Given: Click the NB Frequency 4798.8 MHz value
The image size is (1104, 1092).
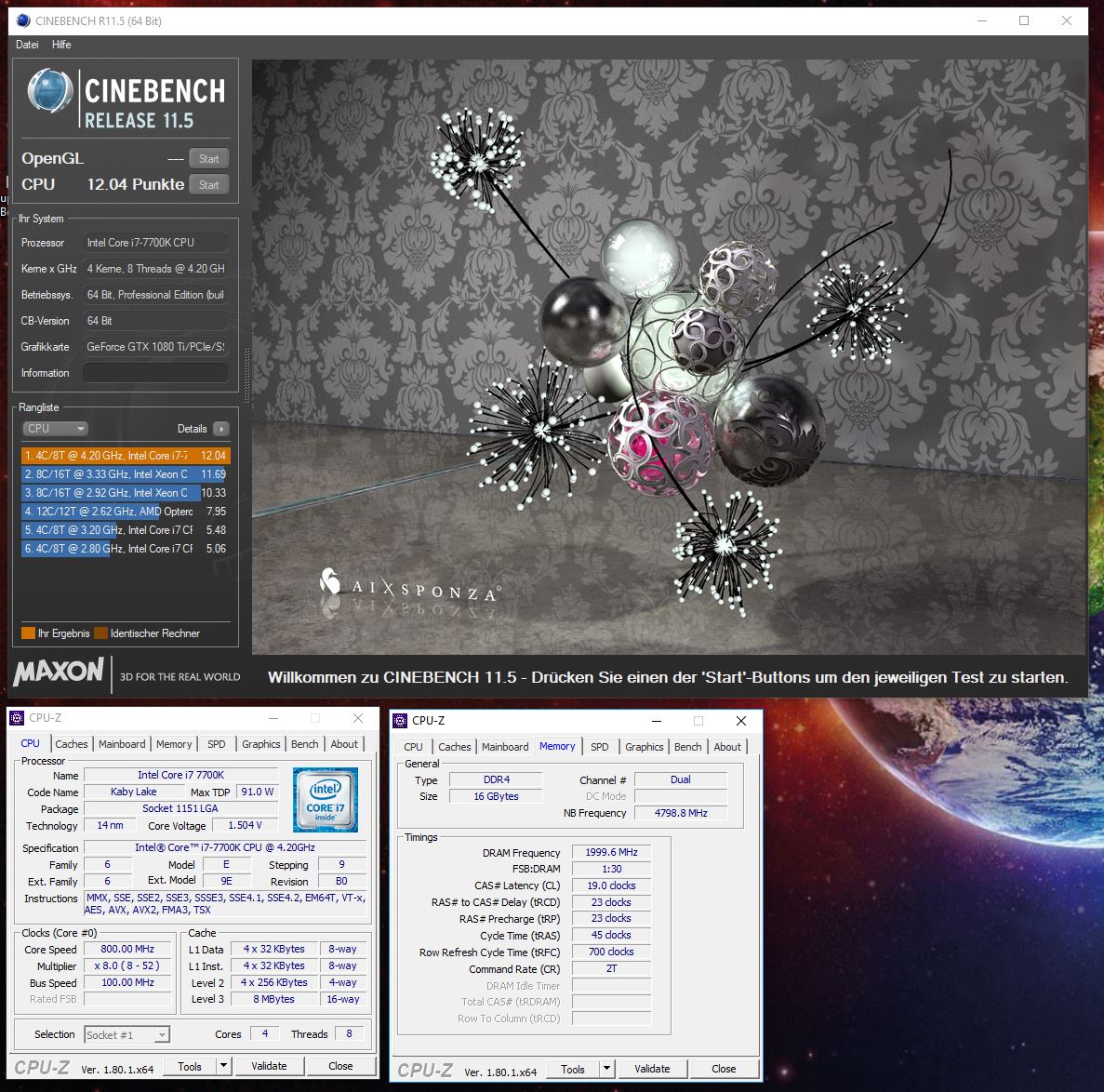Looking at the screenshot, I should tap(680, 812).
